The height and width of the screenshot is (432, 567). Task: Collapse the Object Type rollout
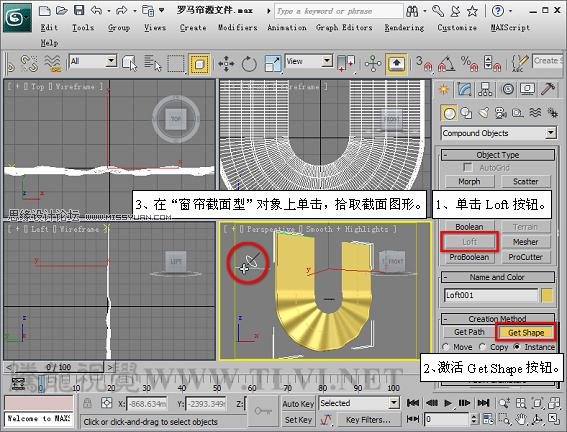click(x=498, y=155)
